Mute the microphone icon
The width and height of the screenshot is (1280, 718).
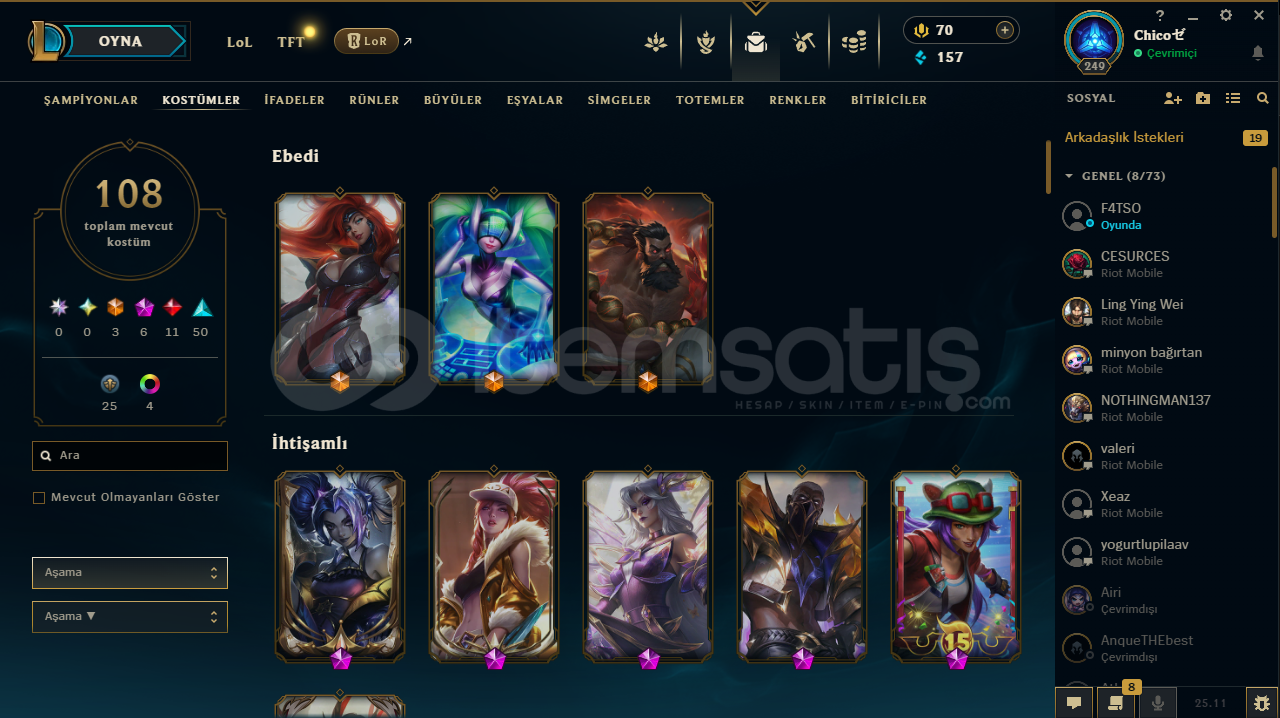click(1158, 703)
